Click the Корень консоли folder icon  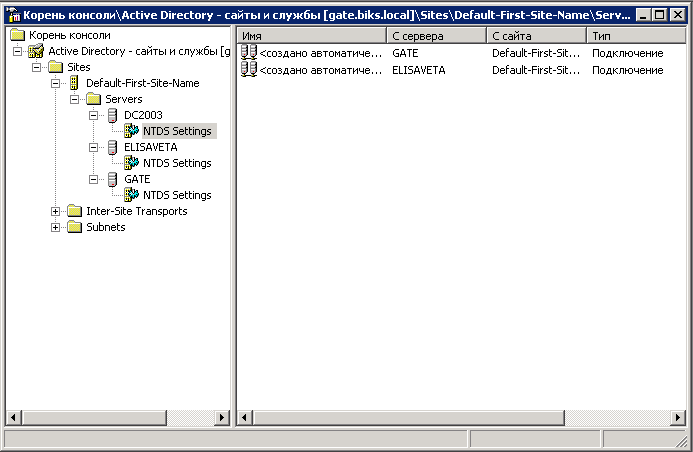(x=18, y=35)
